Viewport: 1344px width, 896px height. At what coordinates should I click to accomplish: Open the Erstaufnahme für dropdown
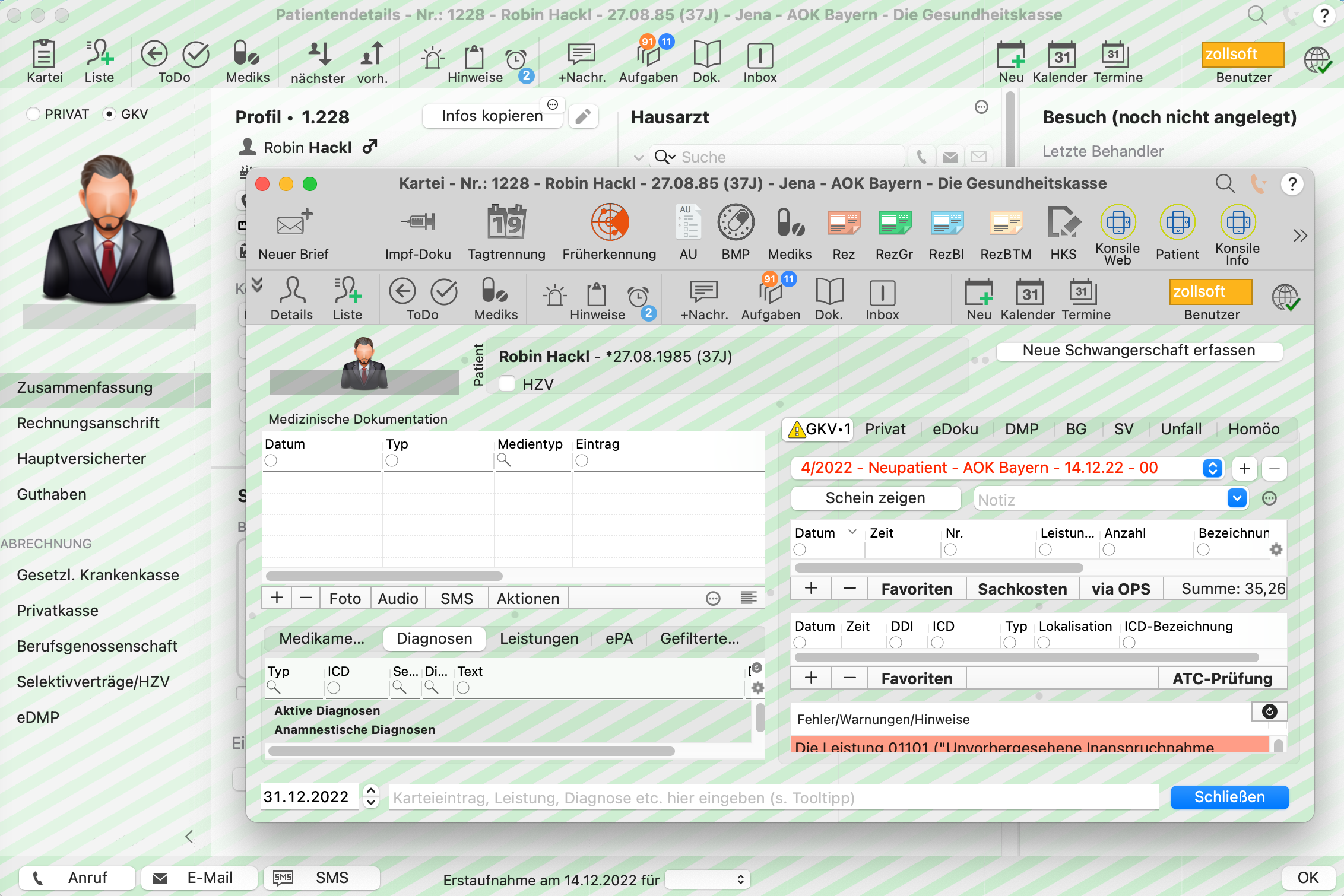click(x=707, y=879)
